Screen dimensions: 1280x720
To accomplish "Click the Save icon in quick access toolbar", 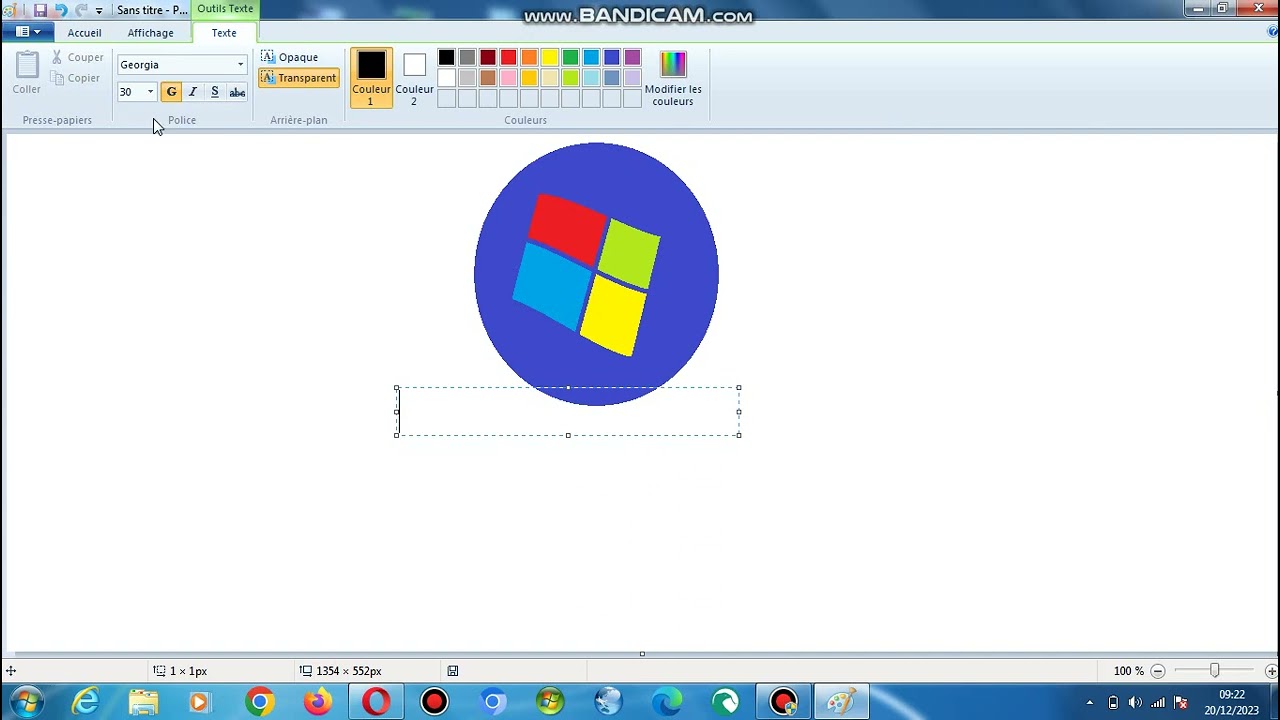I will 40,10.
